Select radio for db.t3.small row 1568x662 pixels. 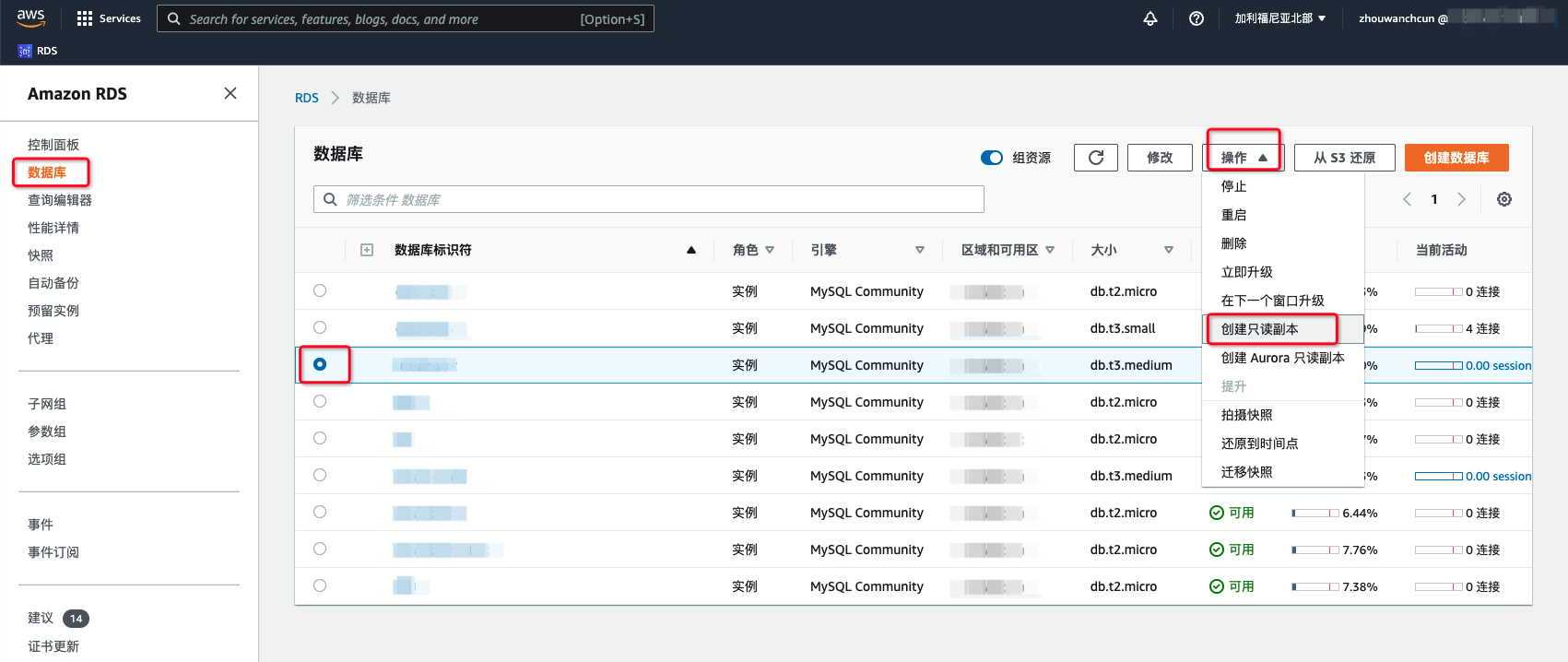(x=320, y=327)
